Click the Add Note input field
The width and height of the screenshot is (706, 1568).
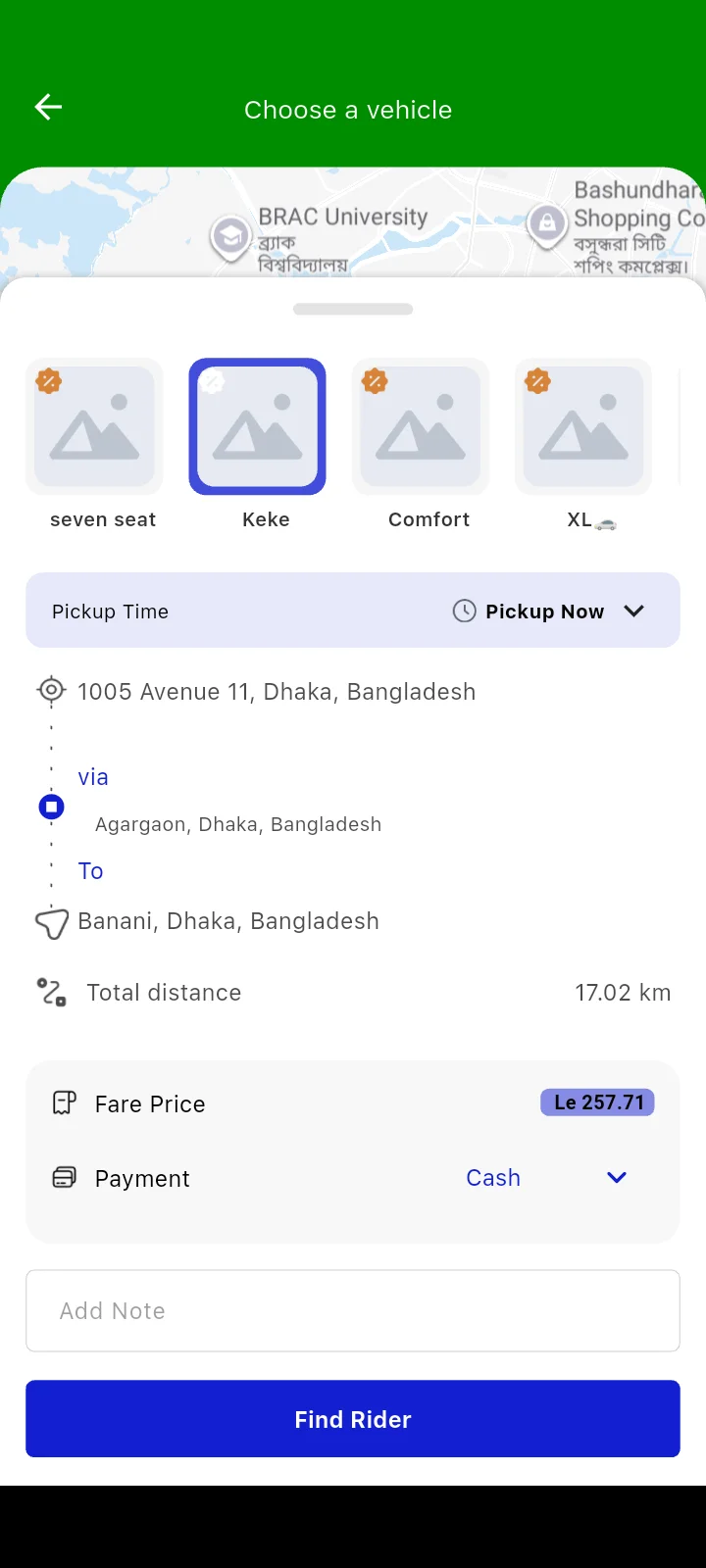click(353, 1311)
